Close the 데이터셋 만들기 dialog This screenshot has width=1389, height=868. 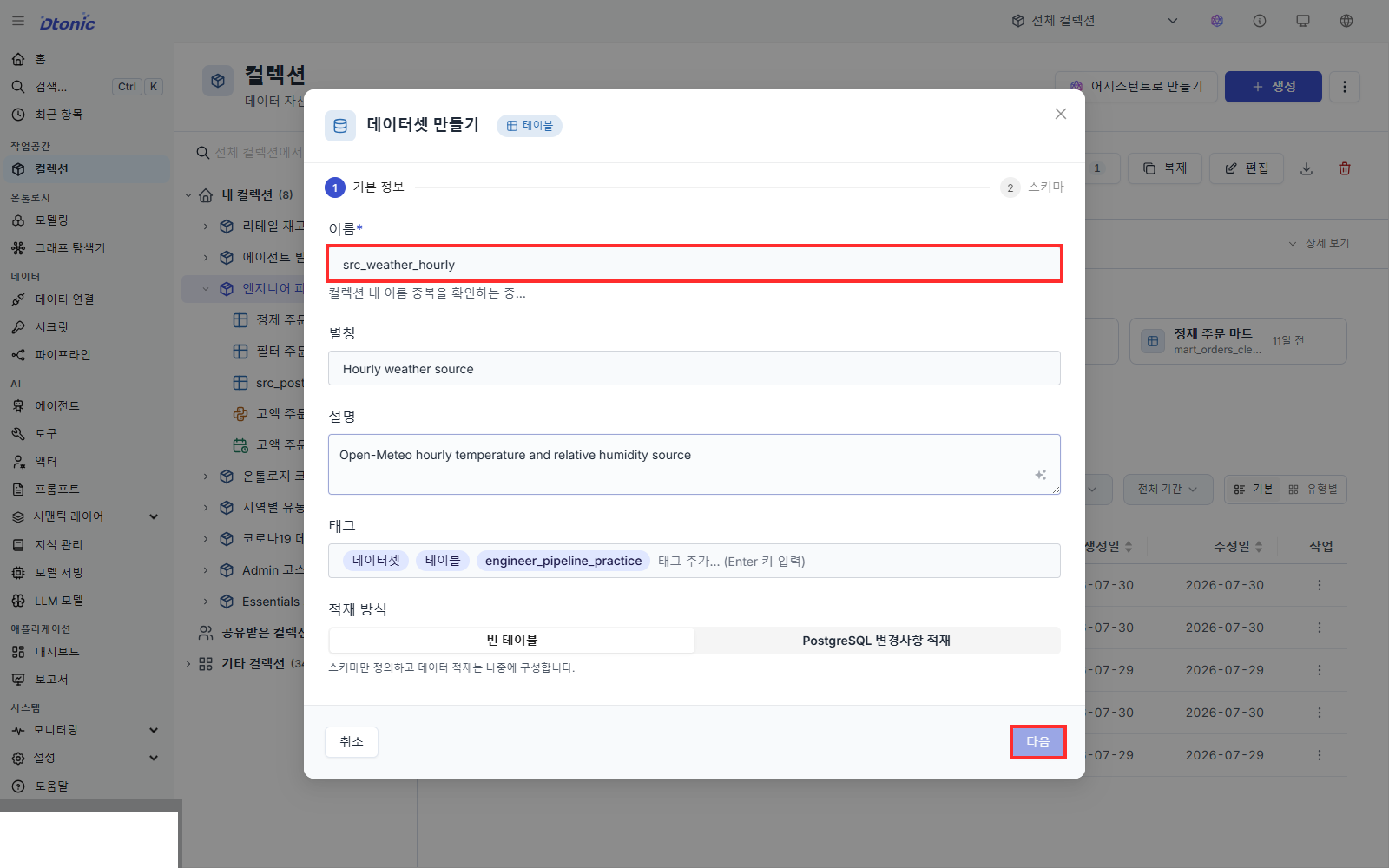tap(1061, 114)
